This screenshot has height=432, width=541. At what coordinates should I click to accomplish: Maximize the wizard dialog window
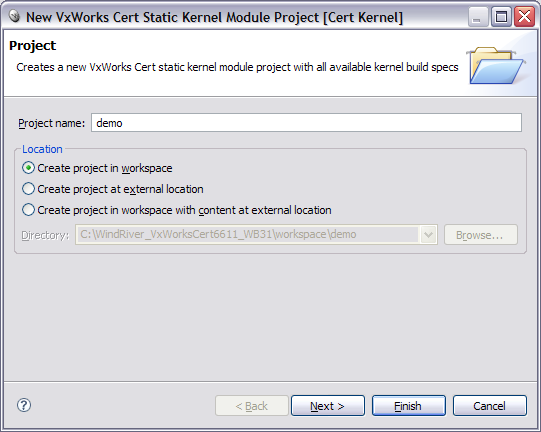(501, 17)
